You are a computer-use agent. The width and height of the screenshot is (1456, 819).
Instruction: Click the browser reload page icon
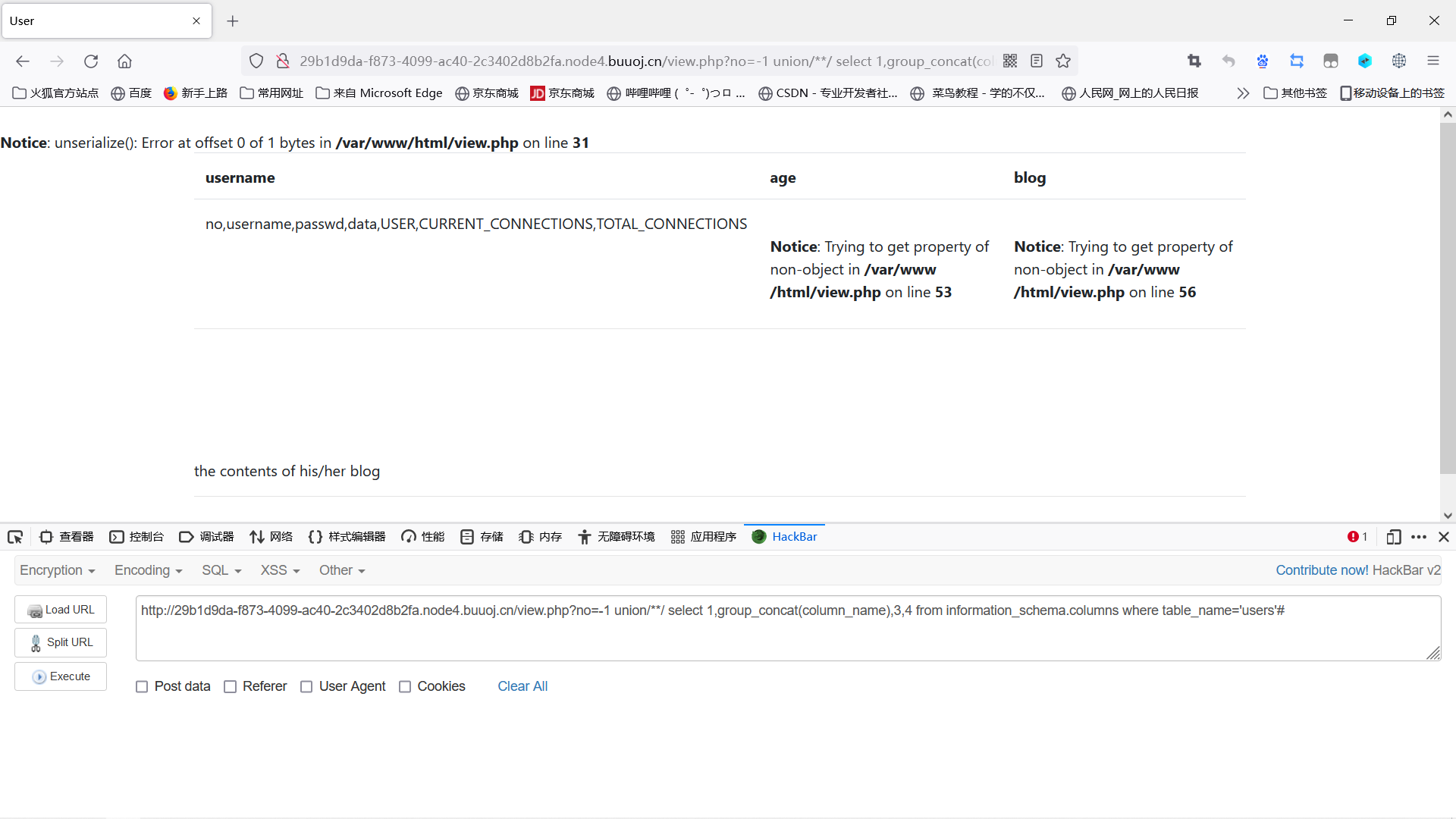point(91,61)
